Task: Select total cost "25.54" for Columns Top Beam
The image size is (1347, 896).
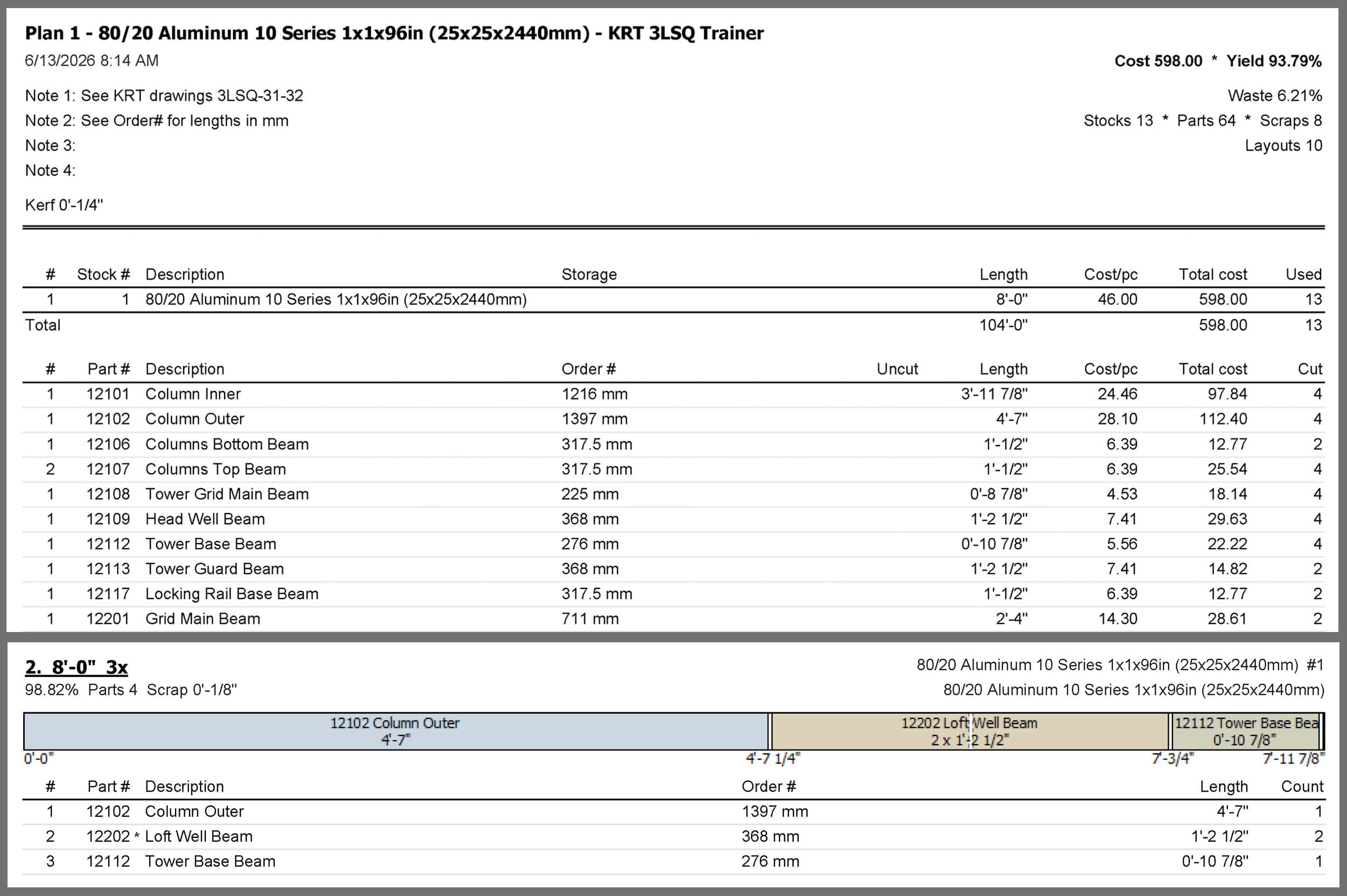Action: (x=1227, y=469)
